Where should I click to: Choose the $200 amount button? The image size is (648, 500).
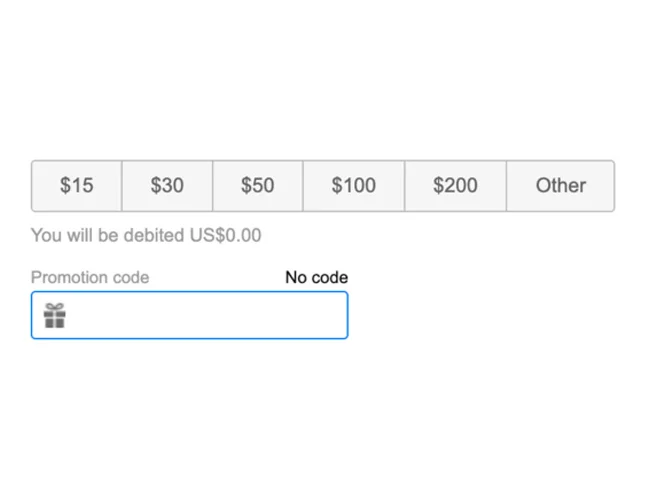tap(455, 186)
